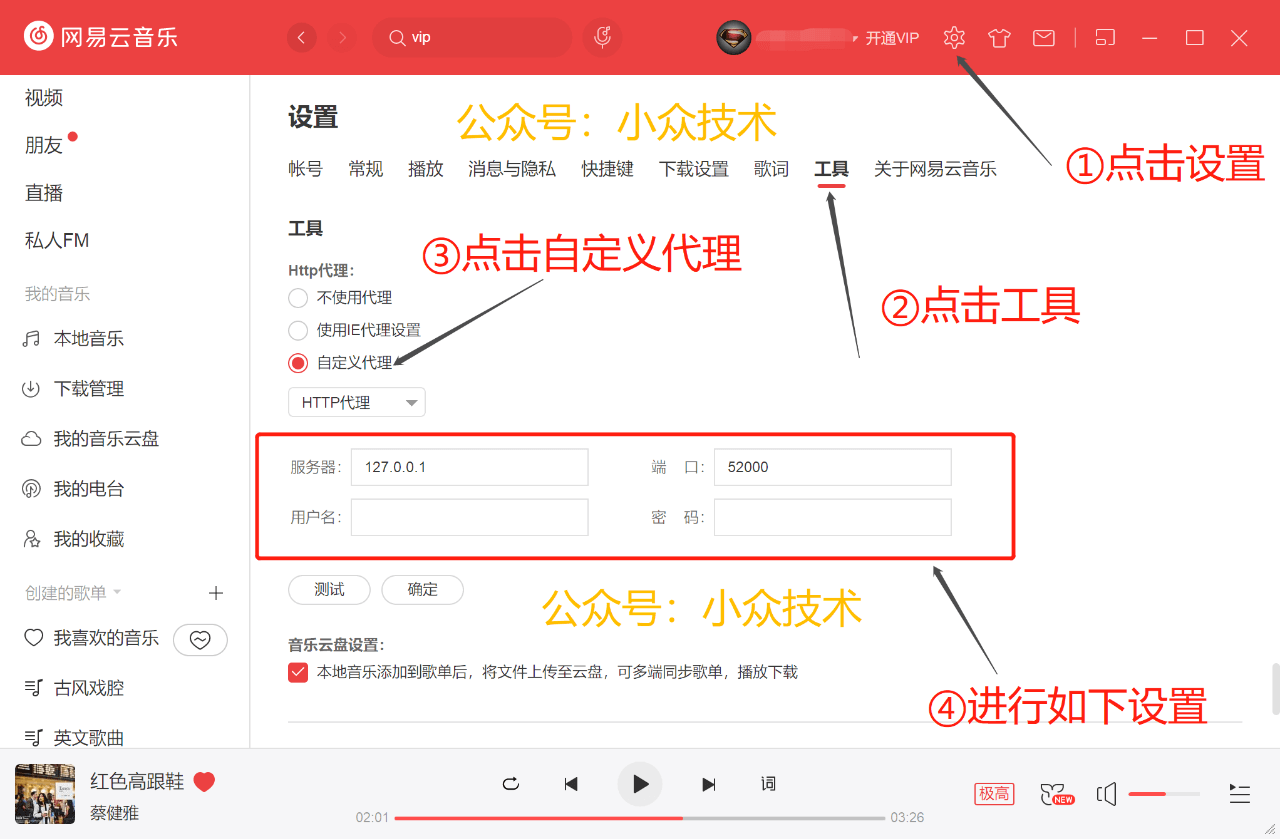Switch to the 消息与隐私 tab
This screenshot has height=839, width=1280.
point(512,169)
